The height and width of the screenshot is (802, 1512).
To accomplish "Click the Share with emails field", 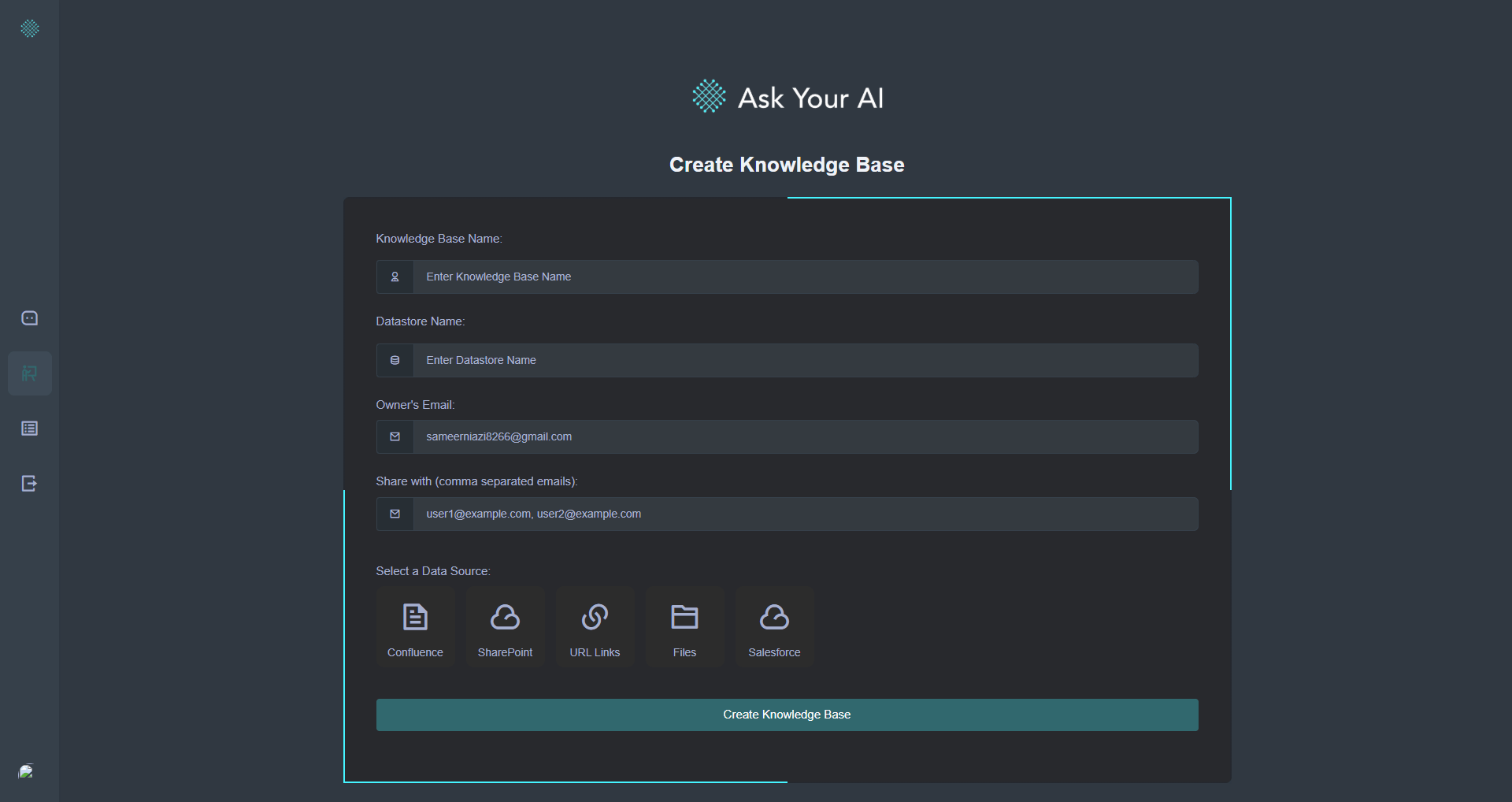I will (x=805, y=514).
